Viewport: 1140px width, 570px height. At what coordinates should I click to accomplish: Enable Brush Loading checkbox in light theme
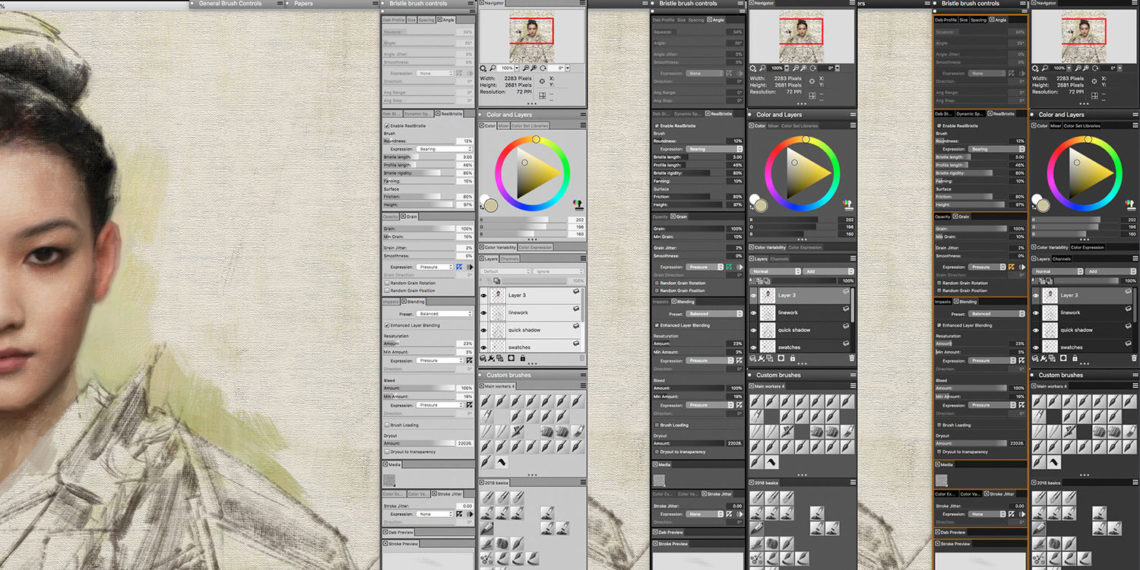pos(387,425)
